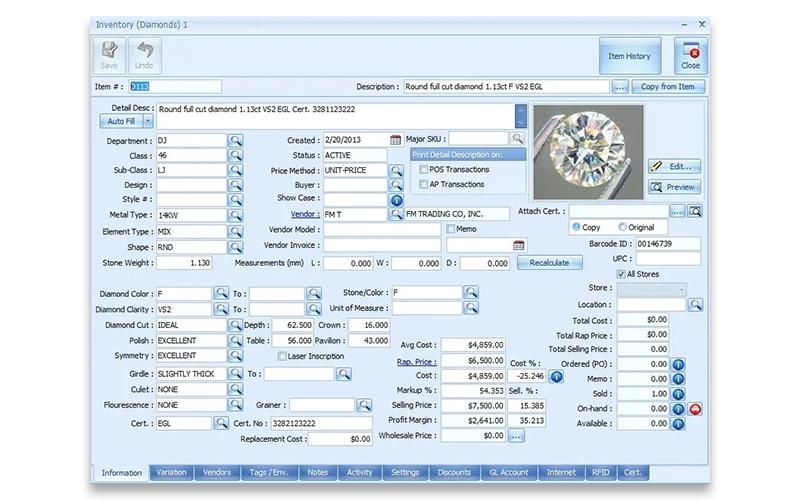The width and height of the screenshot is (800, 500).
Task: Toggle Laser Inscription checkbox
Action: pos(282,356)
